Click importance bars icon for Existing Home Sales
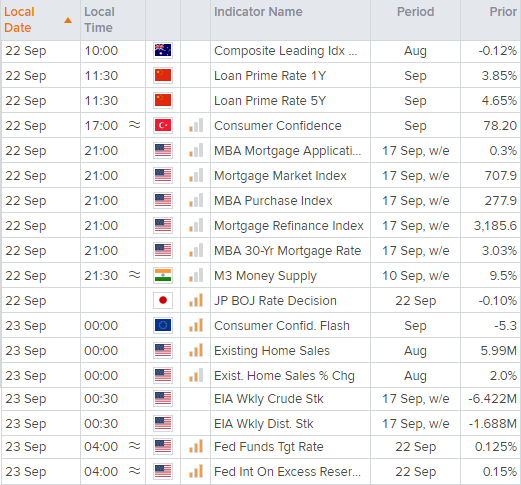The height and width of the screenshot is (485, 521). click(196, 350)
